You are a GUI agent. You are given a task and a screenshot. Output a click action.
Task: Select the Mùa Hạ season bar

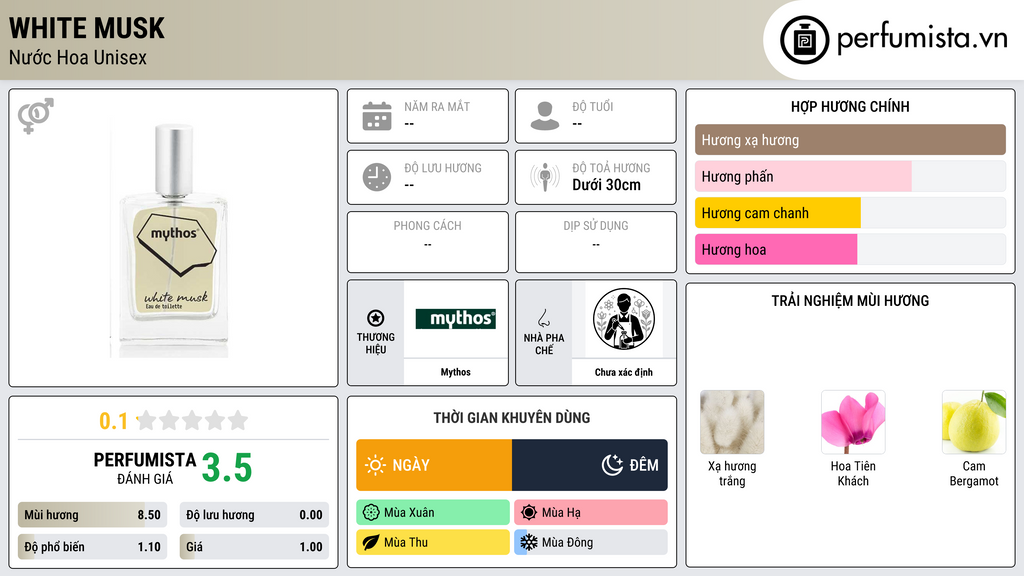click(x=591, y=513)
